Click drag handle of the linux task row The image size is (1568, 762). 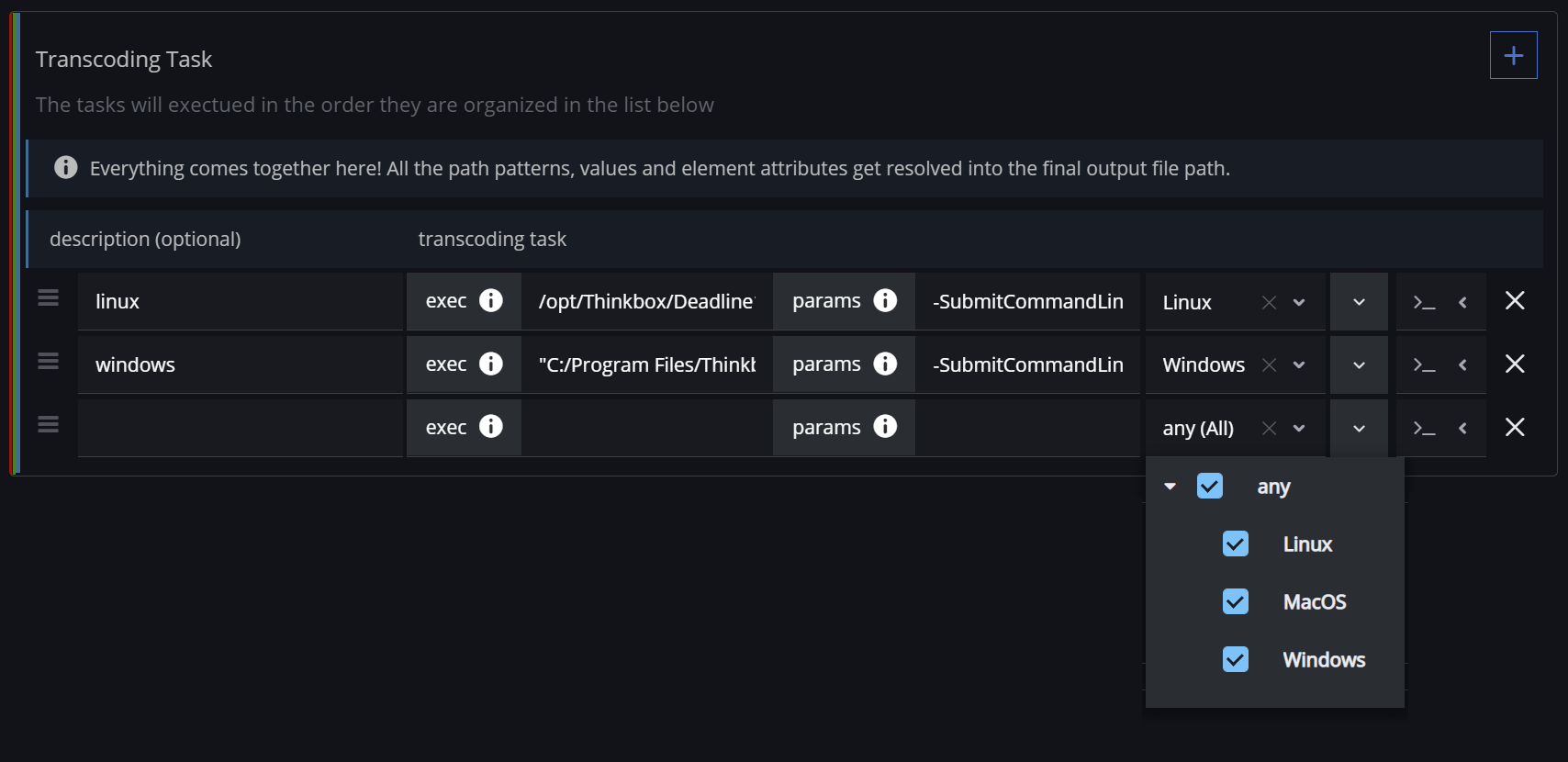[48, 298]
